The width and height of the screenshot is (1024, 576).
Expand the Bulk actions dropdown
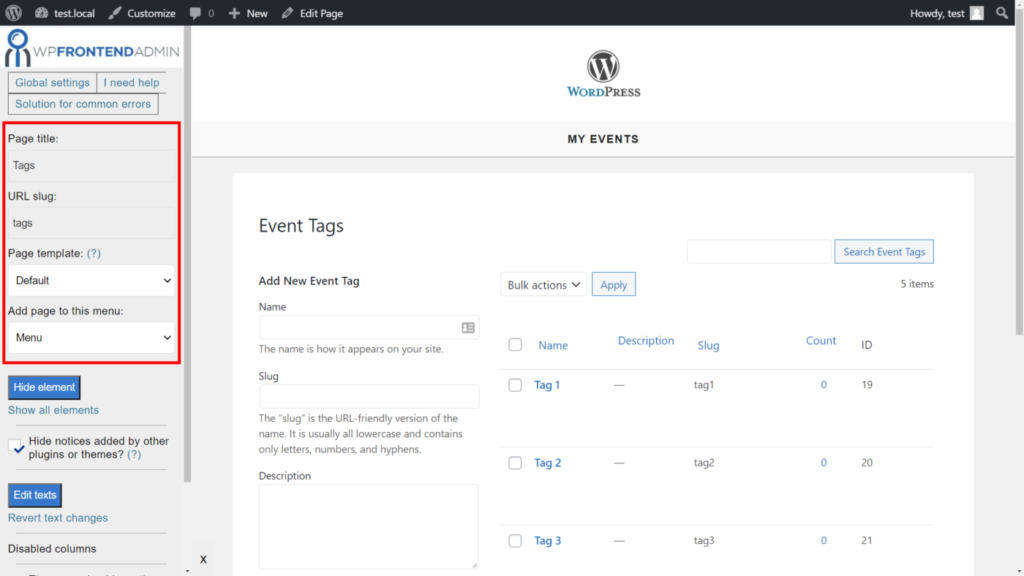click(x=543, y=284)
